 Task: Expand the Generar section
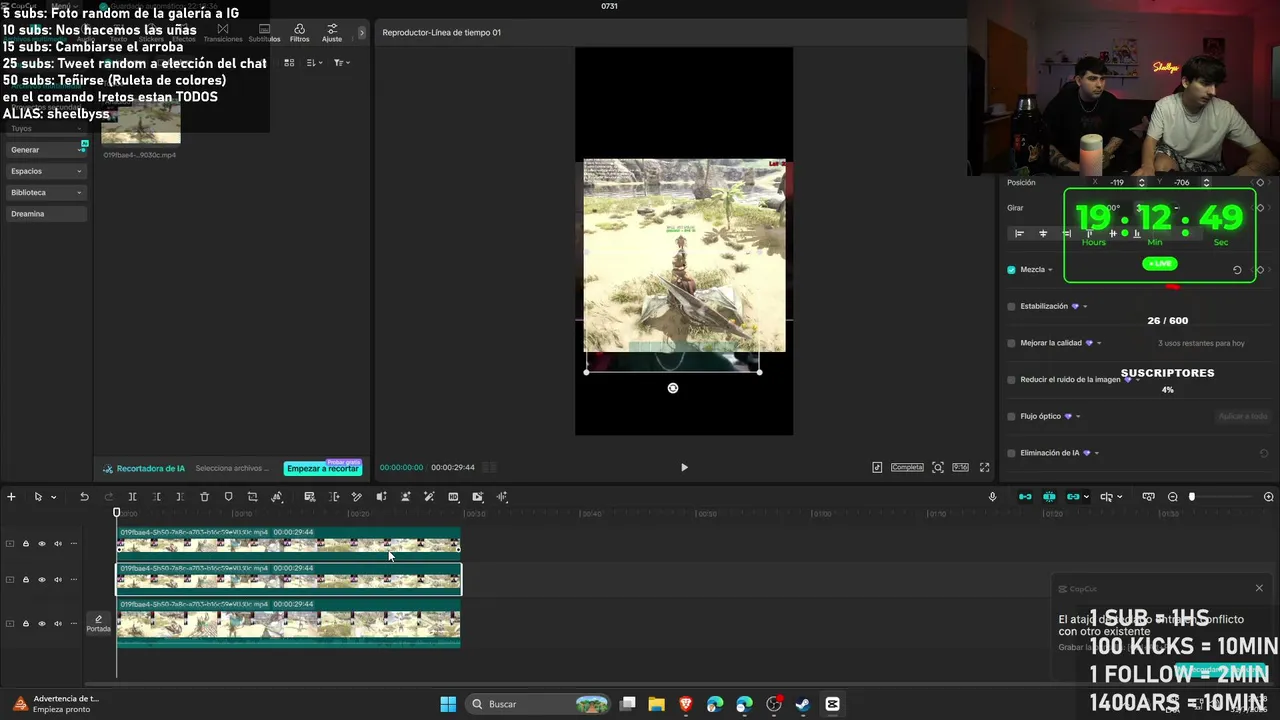(x=46, y=150)
